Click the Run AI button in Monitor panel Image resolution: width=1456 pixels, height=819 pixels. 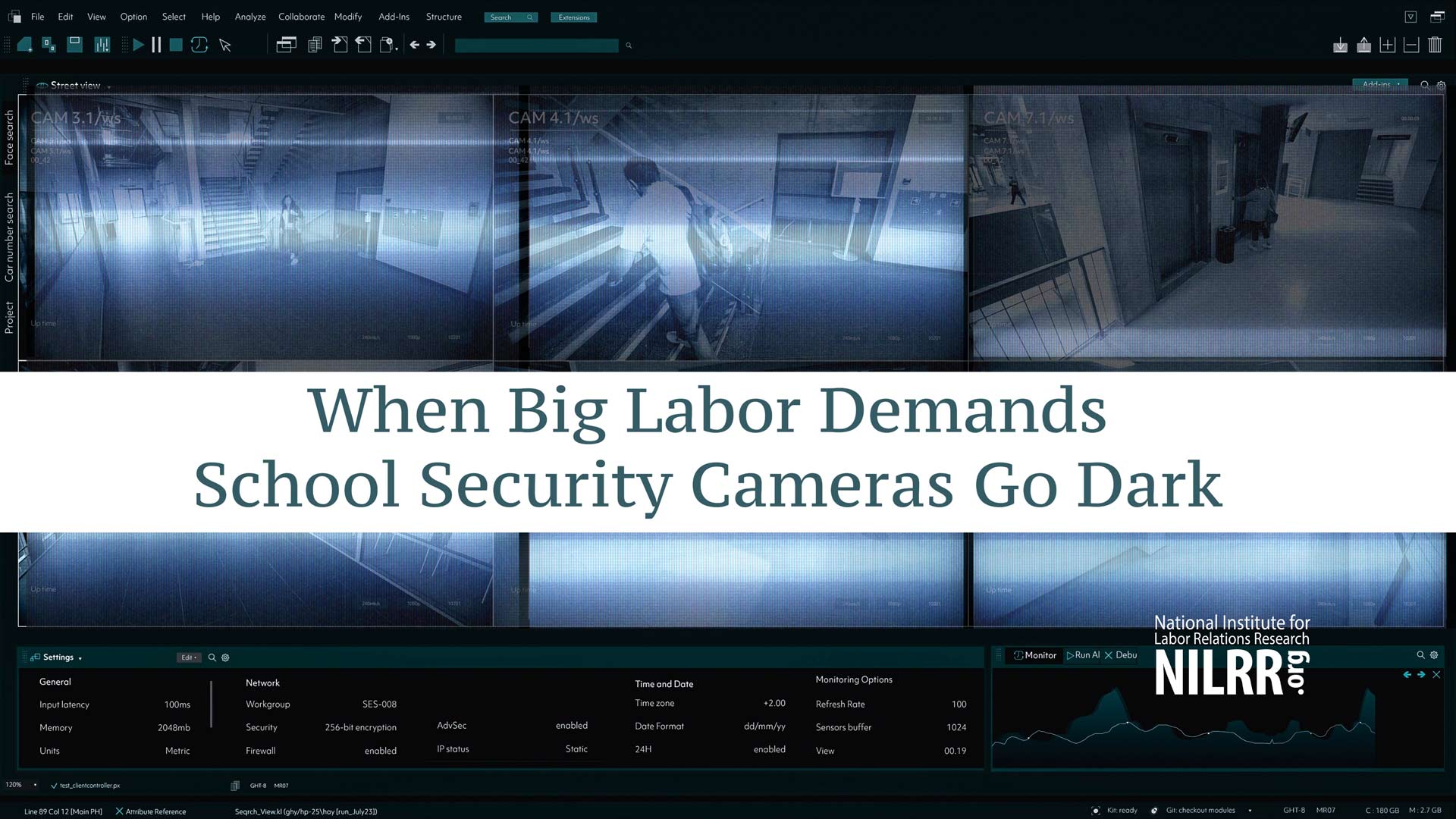1083,655
